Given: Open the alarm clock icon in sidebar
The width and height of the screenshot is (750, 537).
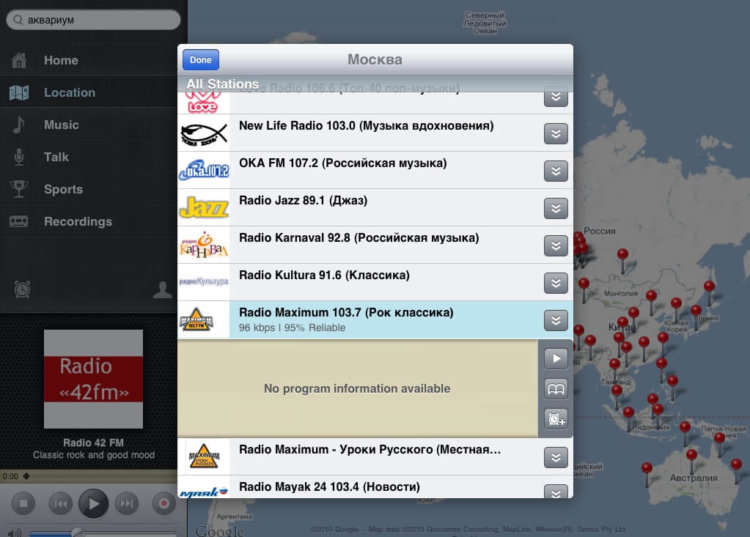Looking at the screenshot, I should tap(22, 289).
